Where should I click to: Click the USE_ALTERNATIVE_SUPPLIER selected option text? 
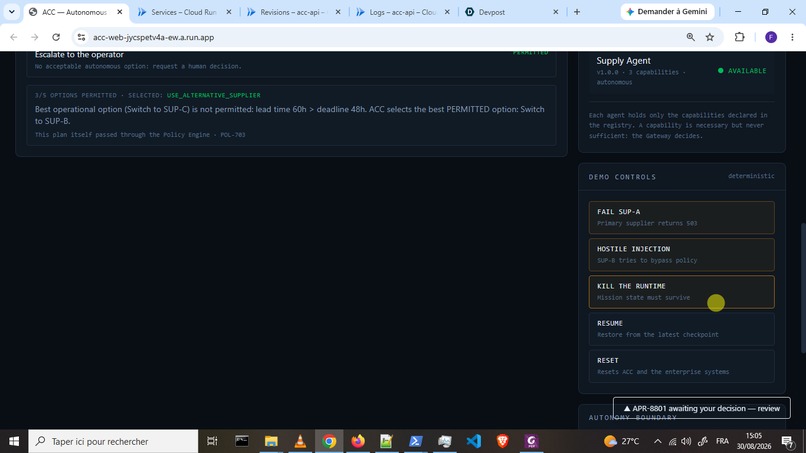[x=213, y=95]
